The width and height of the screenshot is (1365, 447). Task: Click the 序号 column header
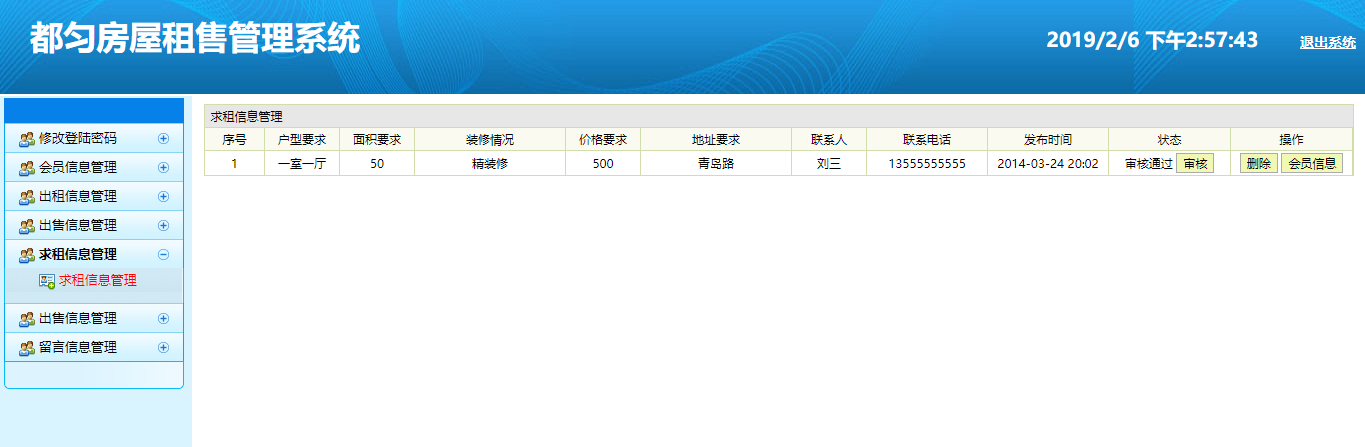click(235, 139)
